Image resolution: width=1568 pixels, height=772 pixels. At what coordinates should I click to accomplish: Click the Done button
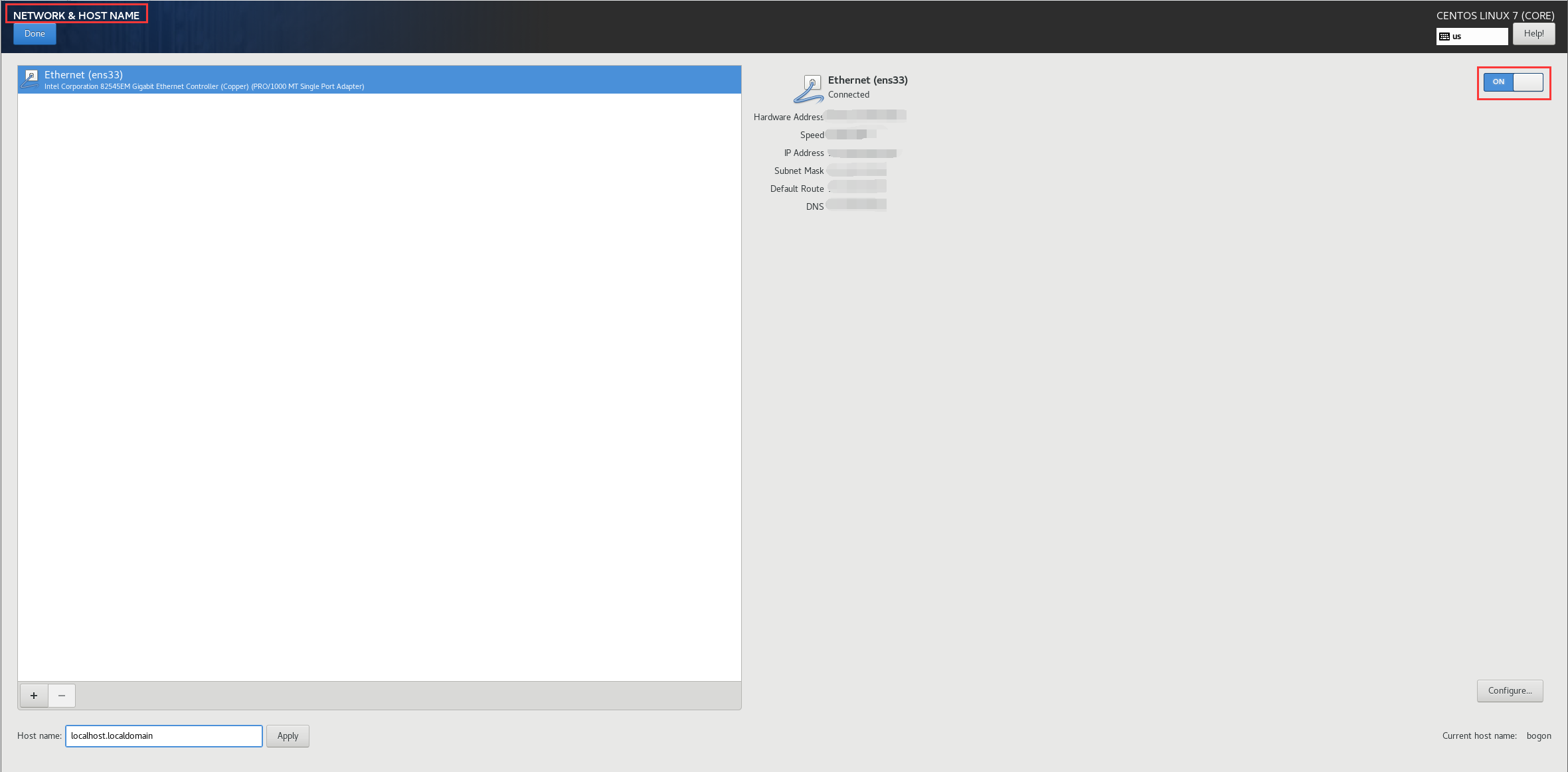click(35, 34)
